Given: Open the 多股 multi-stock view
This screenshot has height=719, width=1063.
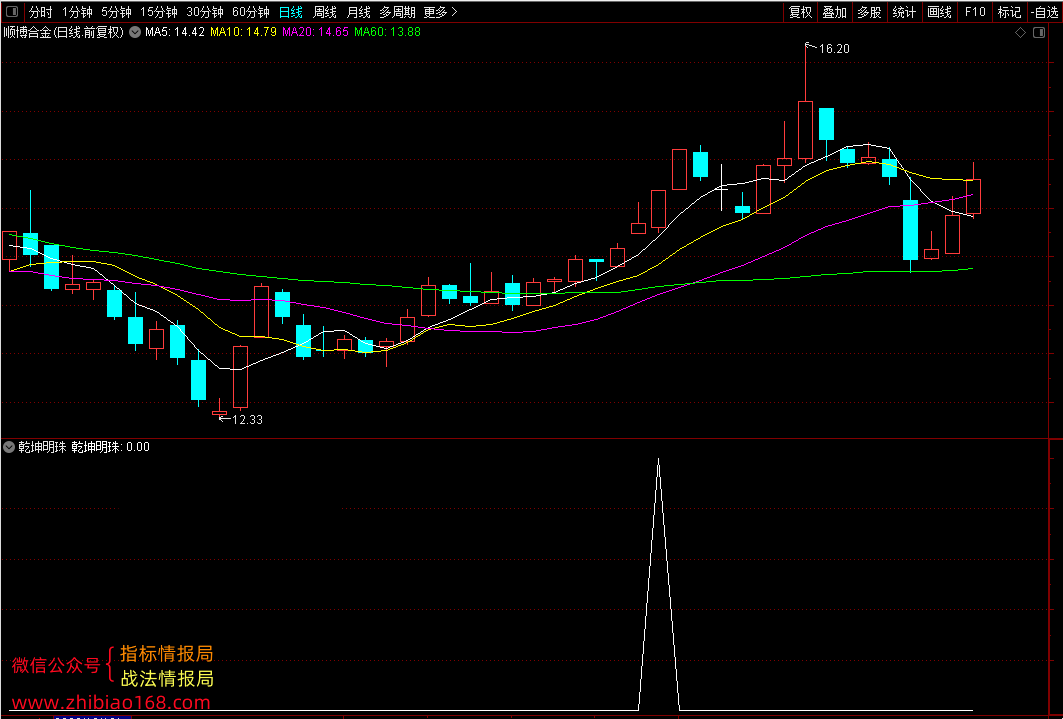Looking at the screenshot, I should pyautogui.click(x=869, y=12).
